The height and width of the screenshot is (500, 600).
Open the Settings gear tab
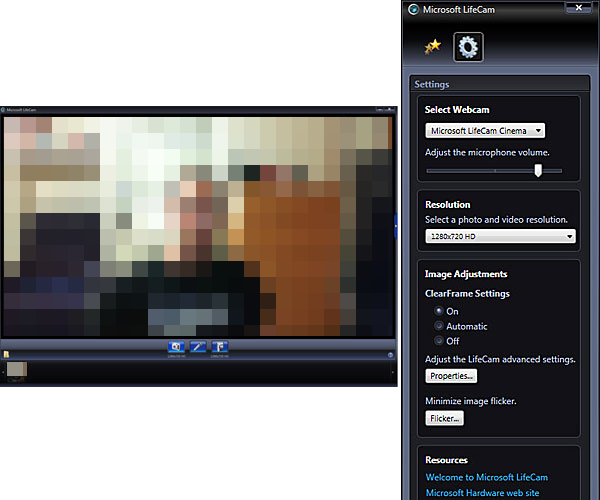468,47
